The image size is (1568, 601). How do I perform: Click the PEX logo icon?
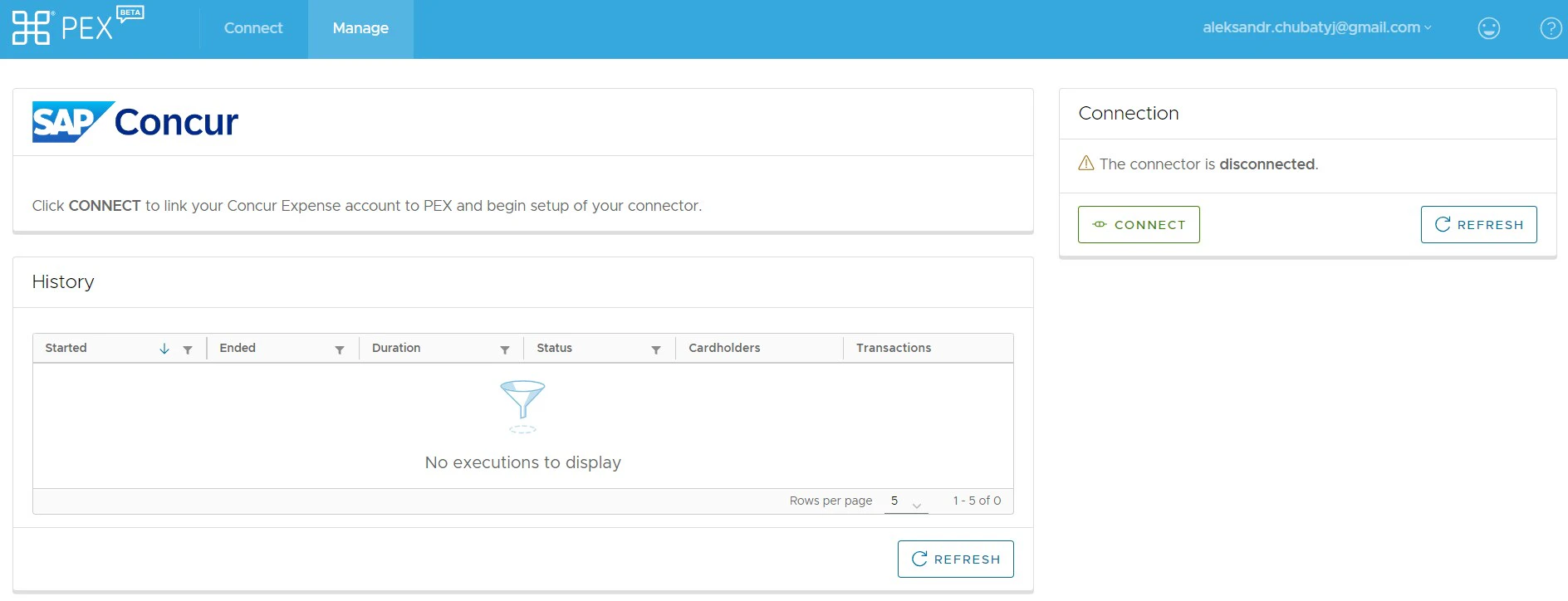point(32,28)
